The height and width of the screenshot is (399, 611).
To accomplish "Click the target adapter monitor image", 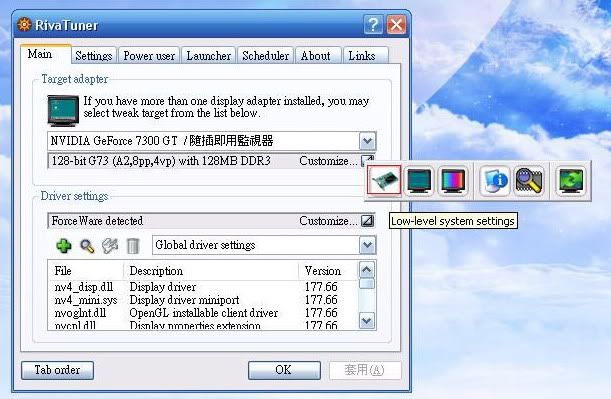I will 63,111.
